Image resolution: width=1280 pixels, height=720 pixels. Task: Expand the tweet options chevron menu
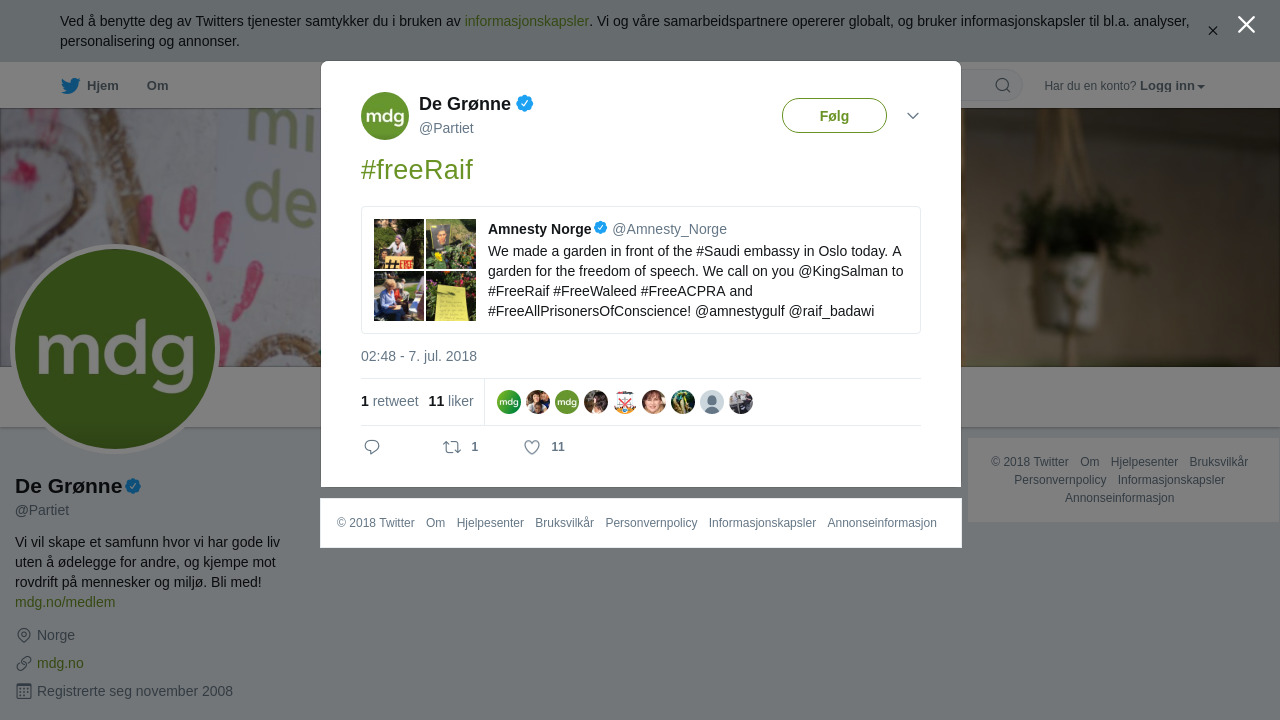(913, 116)
